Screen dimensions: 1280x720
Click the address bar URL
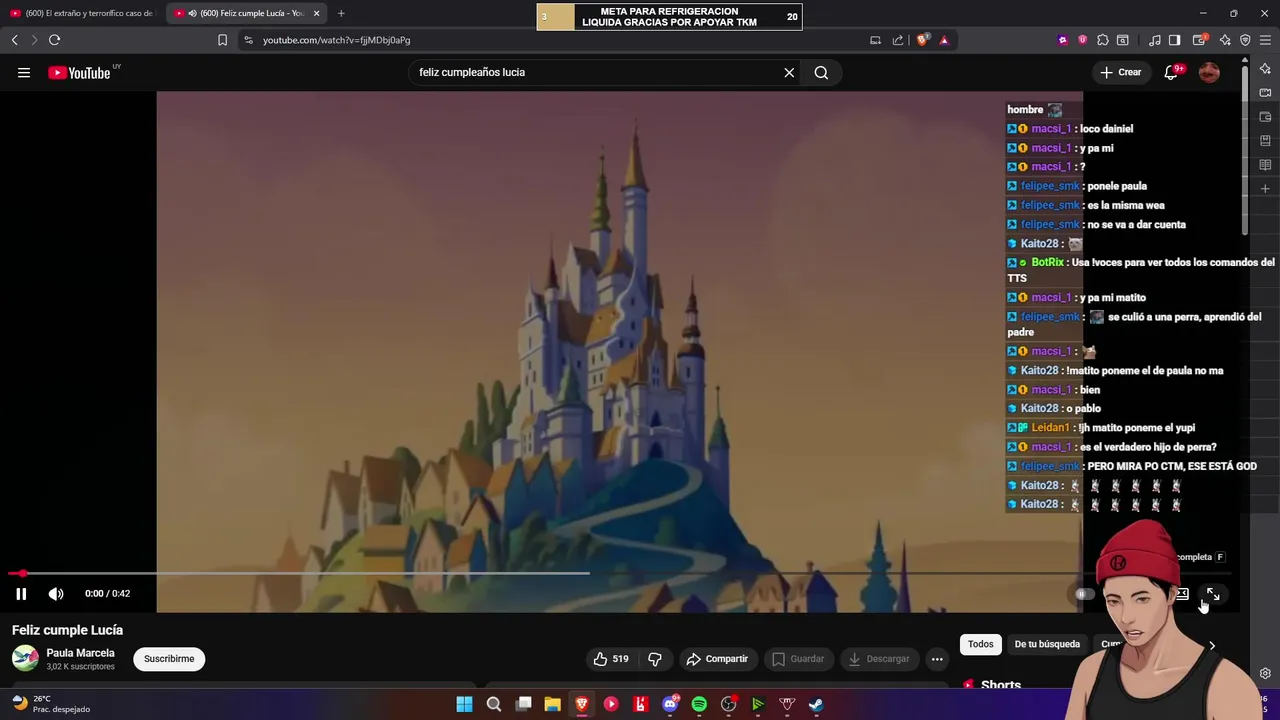coord(337,40)
